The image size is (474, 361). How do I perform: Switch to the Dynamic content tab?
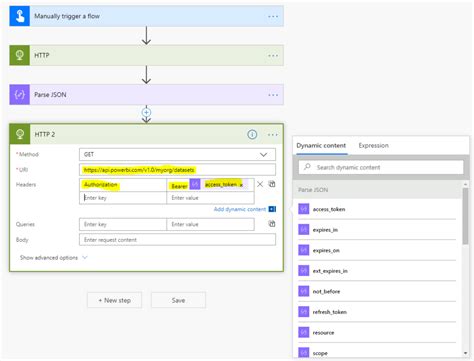321,146
